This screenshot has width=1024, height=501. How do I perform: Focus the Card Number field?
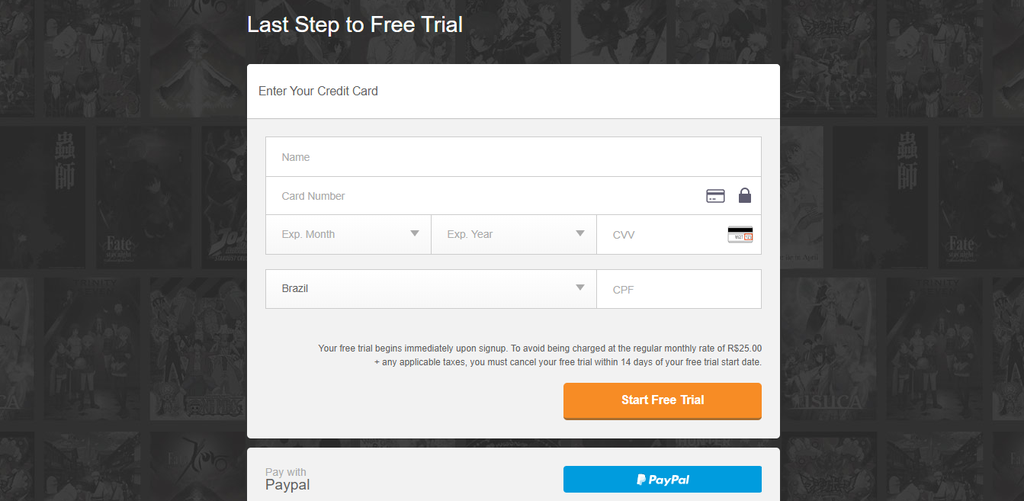click(513, 196)
